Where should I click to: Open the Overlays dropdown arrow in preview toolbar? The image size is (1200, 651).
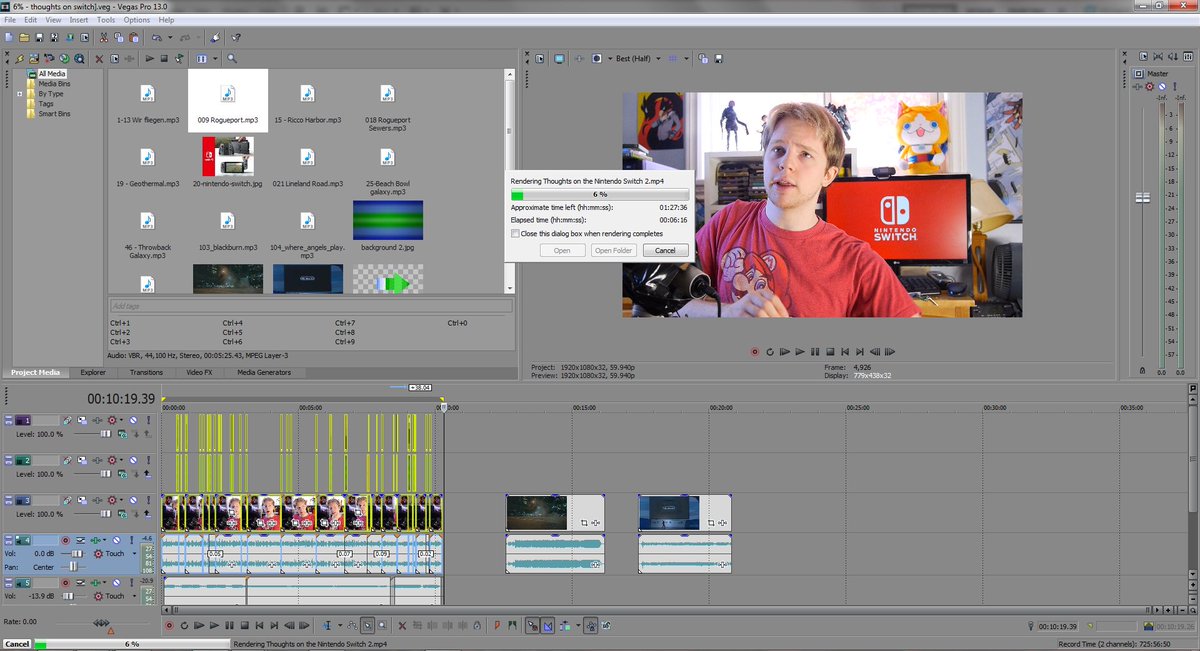687,58
